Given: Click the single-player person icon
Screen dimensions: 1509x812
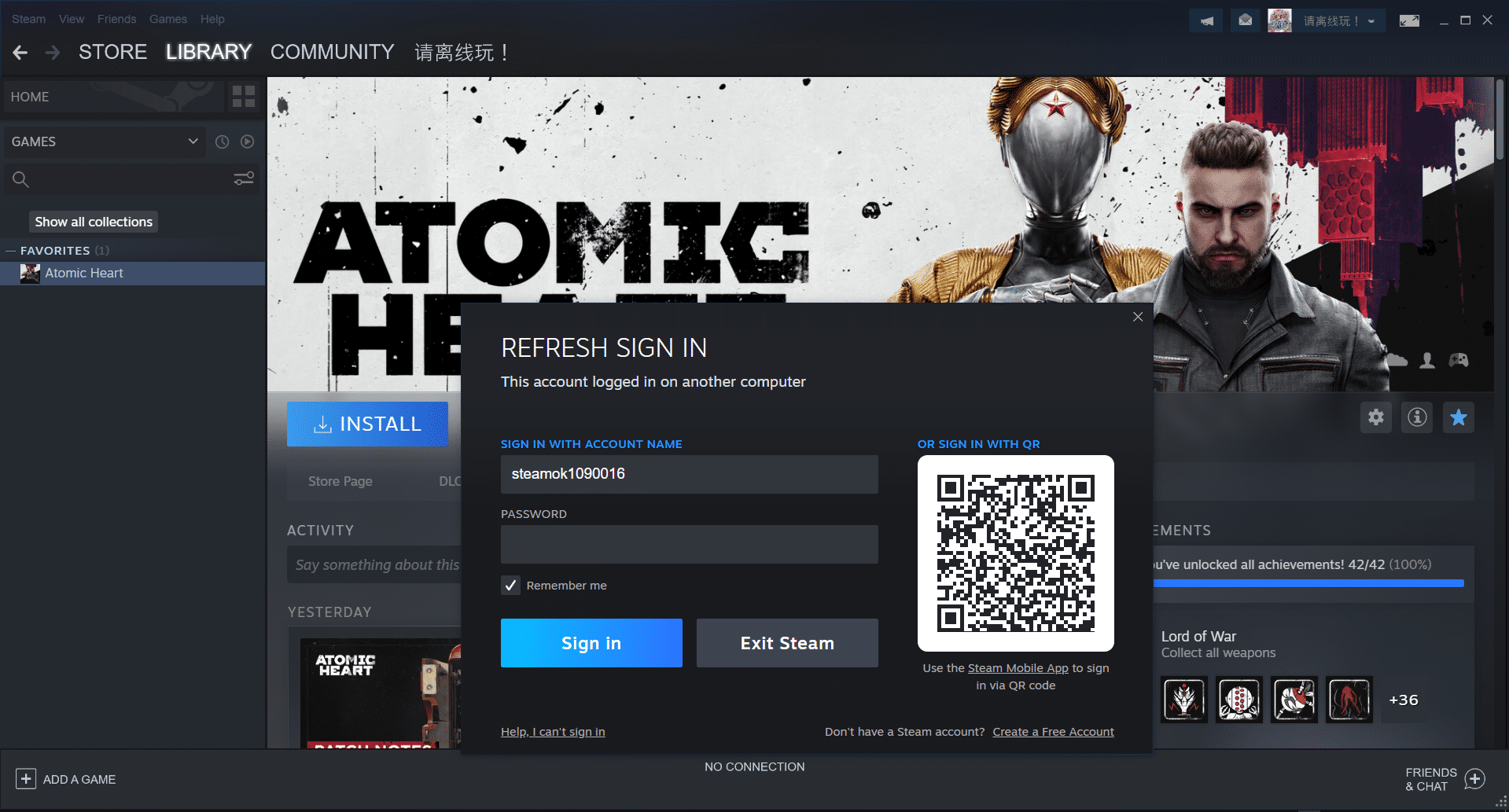Looking at the screenshot, I should click(1427, 361).
